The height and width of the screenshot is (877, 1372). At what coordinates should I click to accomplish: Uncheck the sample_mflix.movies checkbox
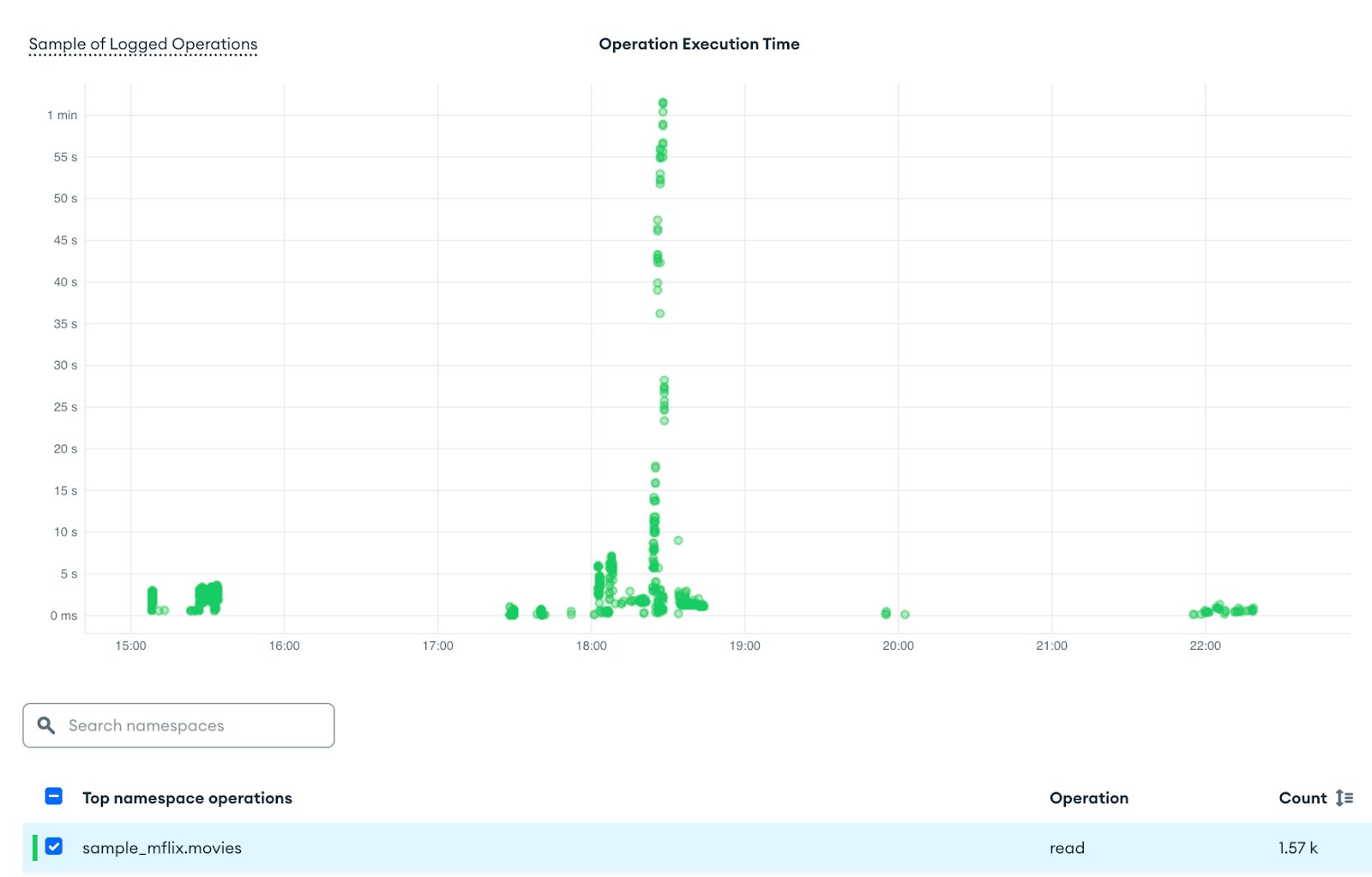54,846
